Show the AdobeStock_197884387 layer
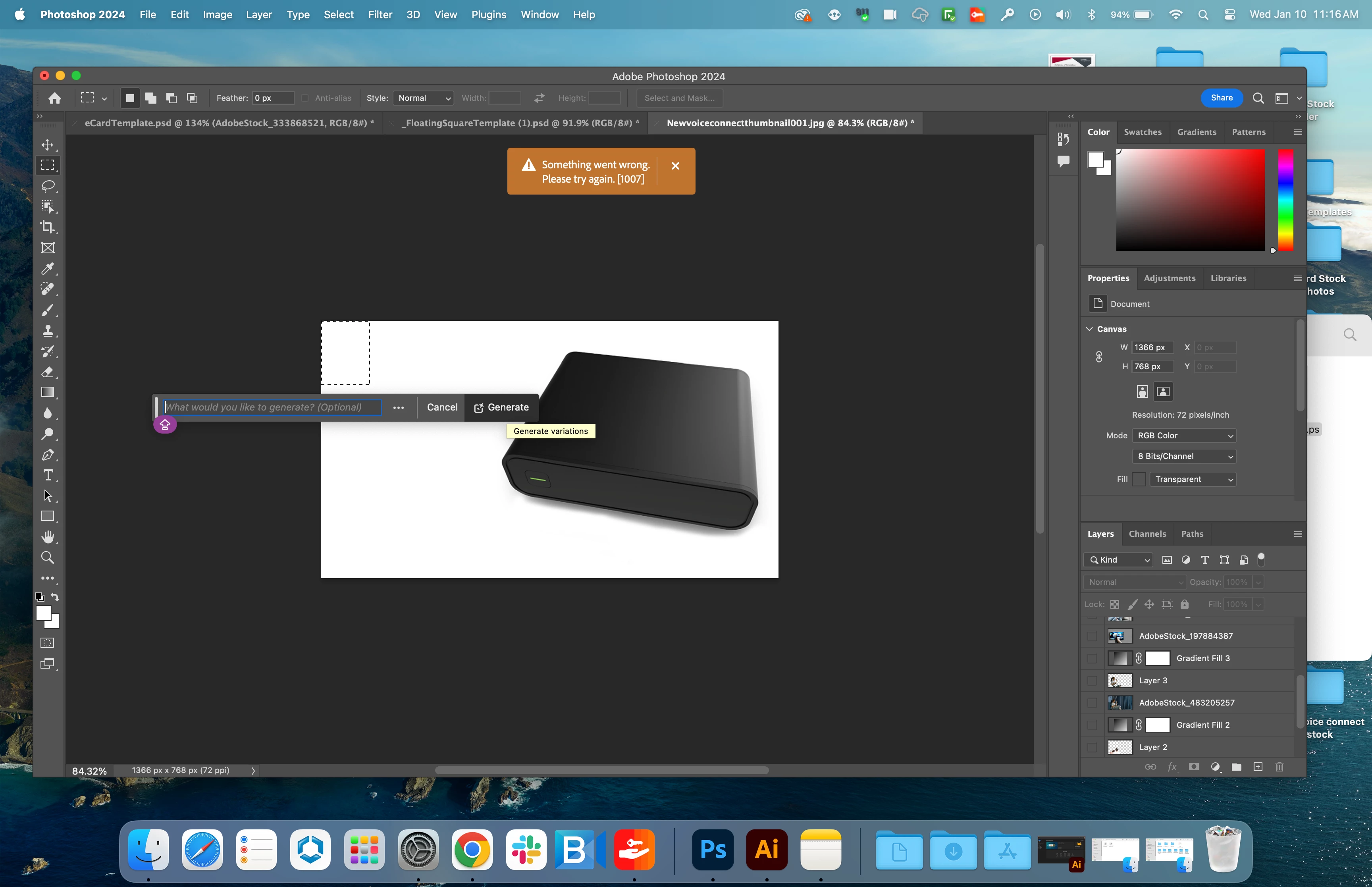The width and height of the screenshot is (1372, 887). tap(1092, 636)
